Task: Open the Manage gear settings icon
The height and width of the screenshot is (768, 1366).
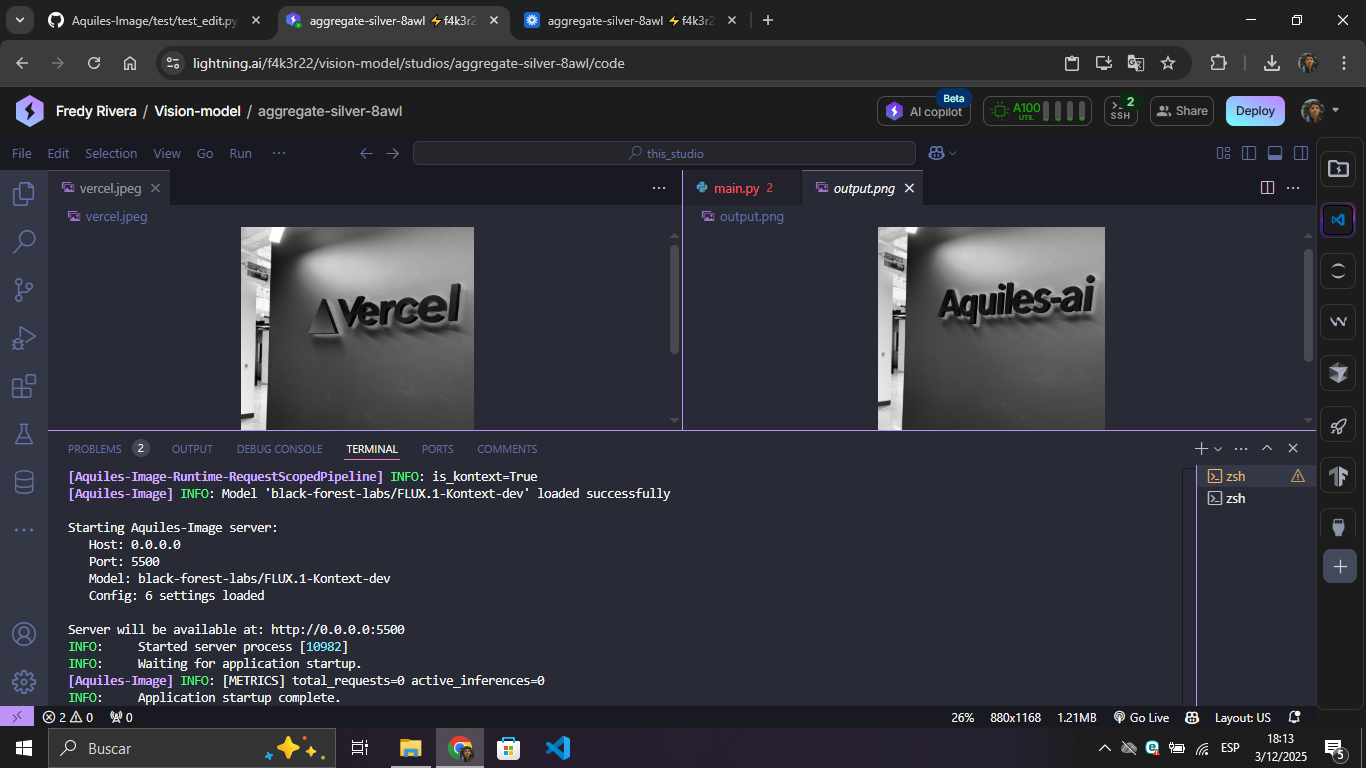Action: 24,681
